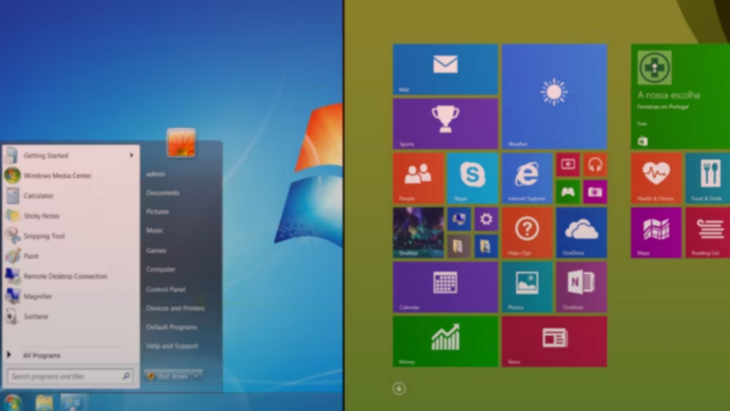Open Control Panel
The height and width of the screenshot is (411, 730).
point(165,290)
